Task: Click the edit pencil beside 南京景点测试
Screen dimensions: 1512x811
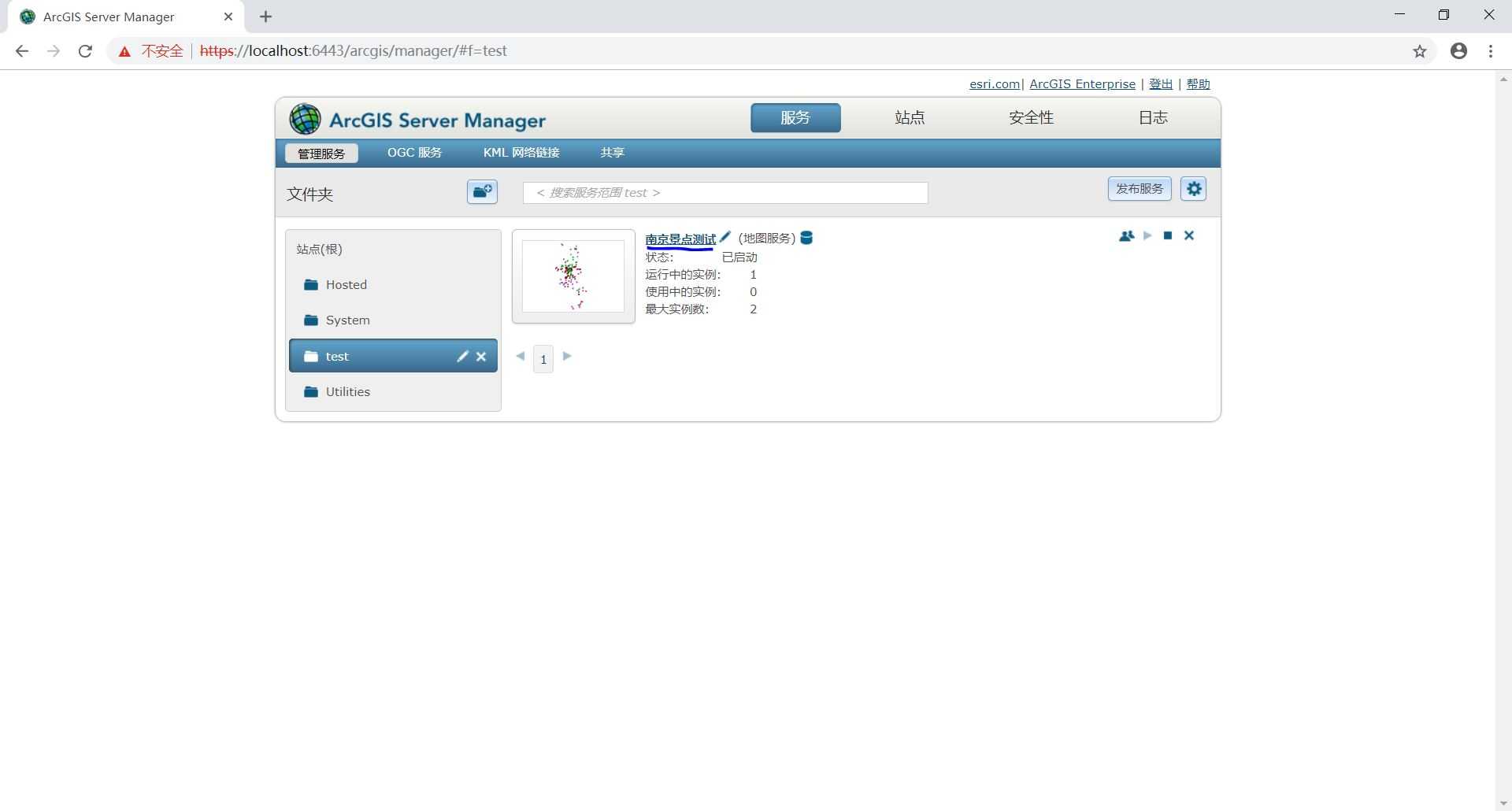Action: (725, 237)
